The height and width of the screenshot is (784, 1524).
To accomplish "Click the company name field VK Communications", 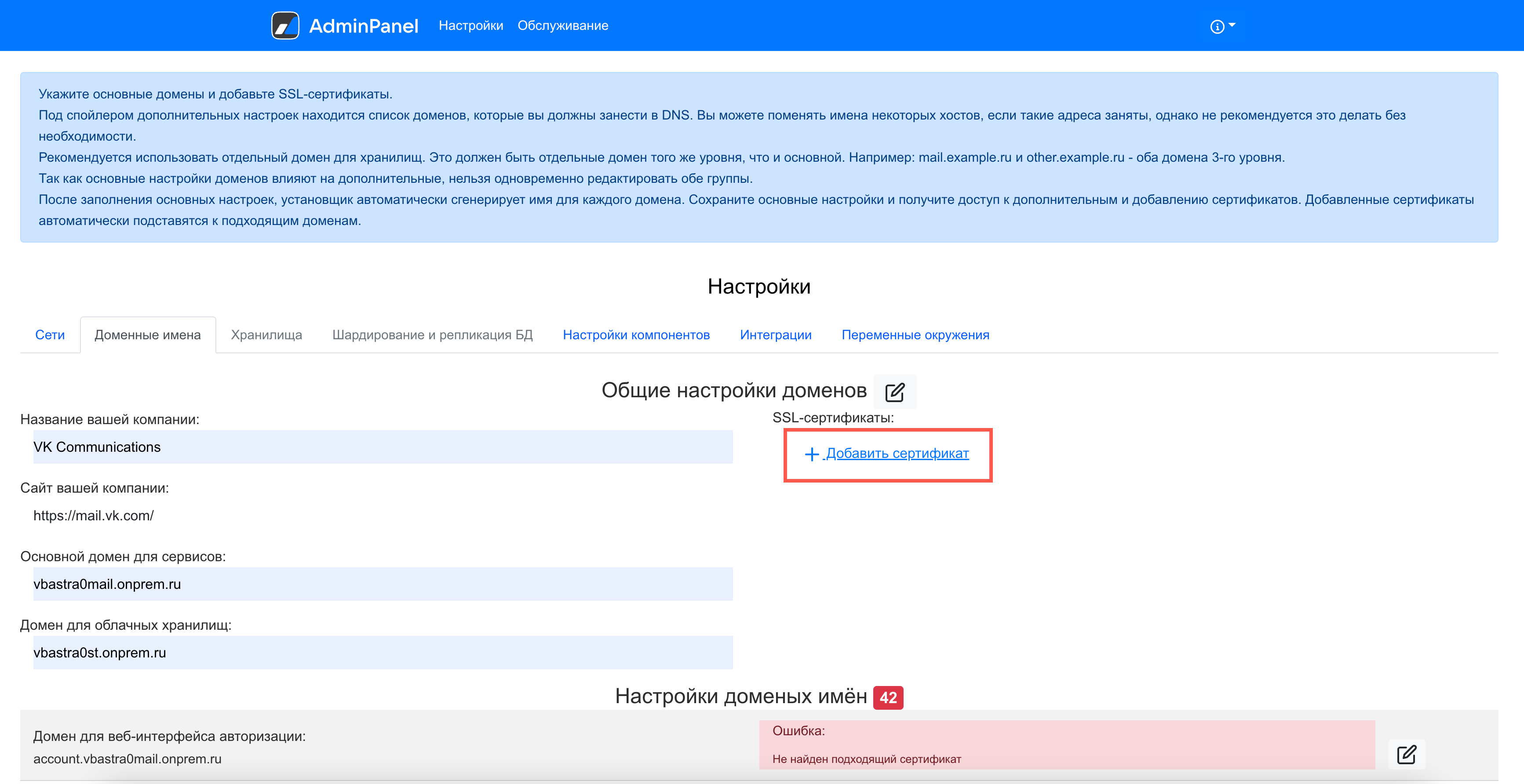I will 383,447.
